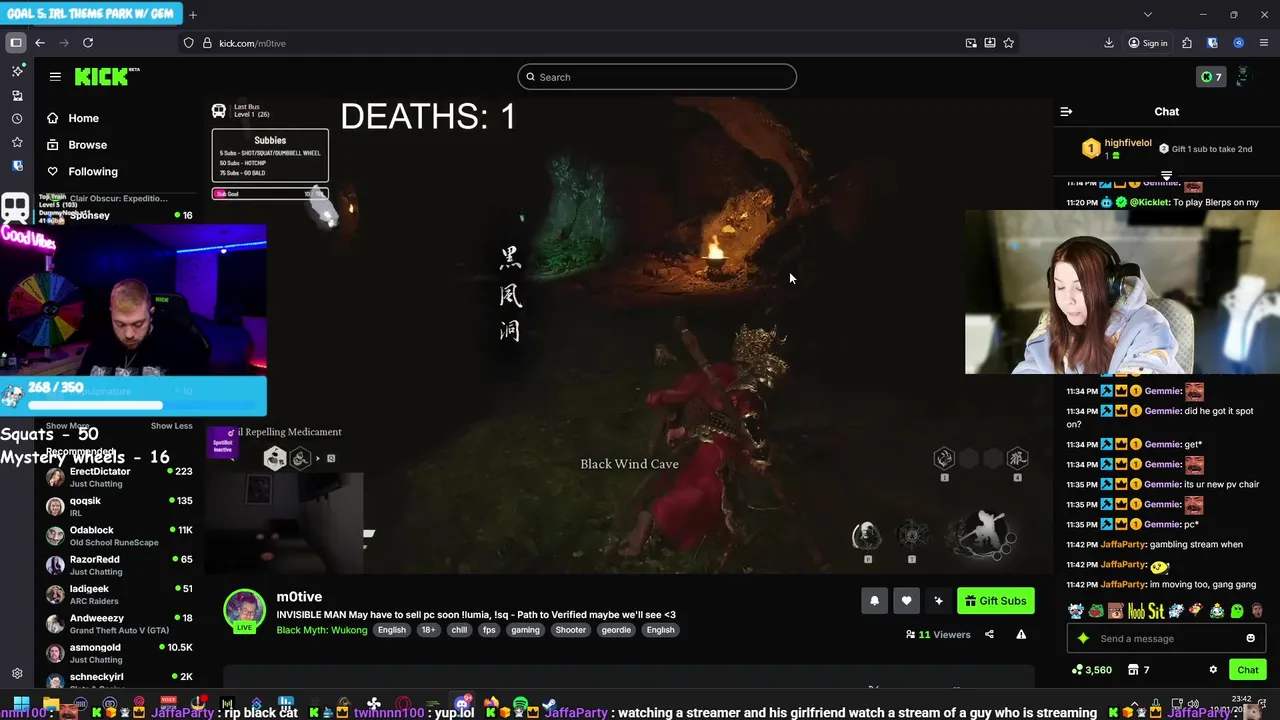Open ladigeek ARC Raiders channel
Screen dimensions: 1280x720
119,594
